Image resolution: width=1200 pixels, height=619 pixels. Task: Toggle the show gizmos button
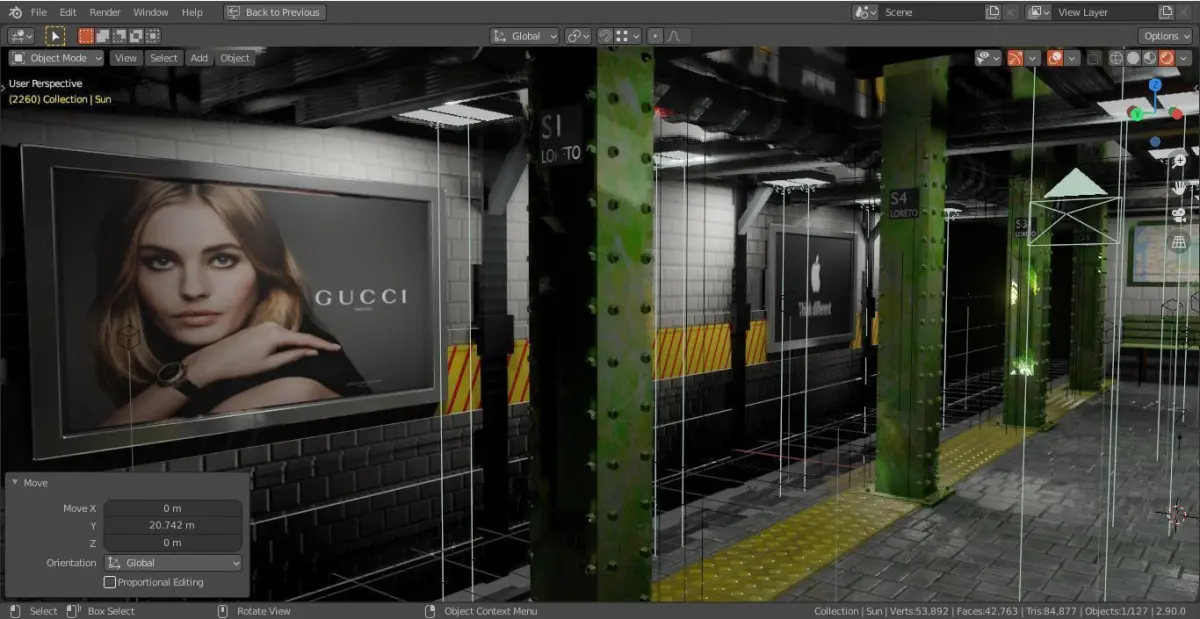point(1016,58)
